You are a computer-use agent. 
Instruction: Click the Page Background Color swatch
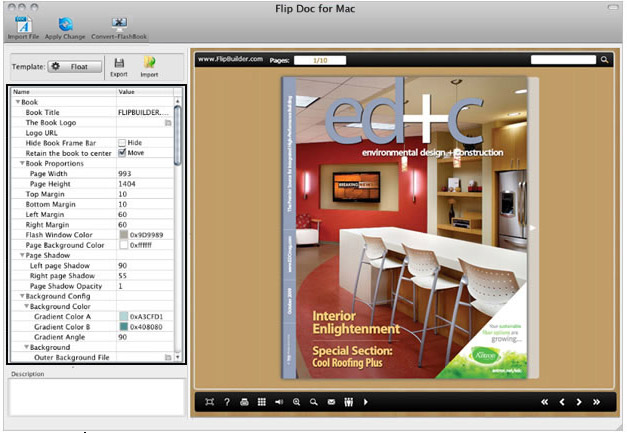124,245
